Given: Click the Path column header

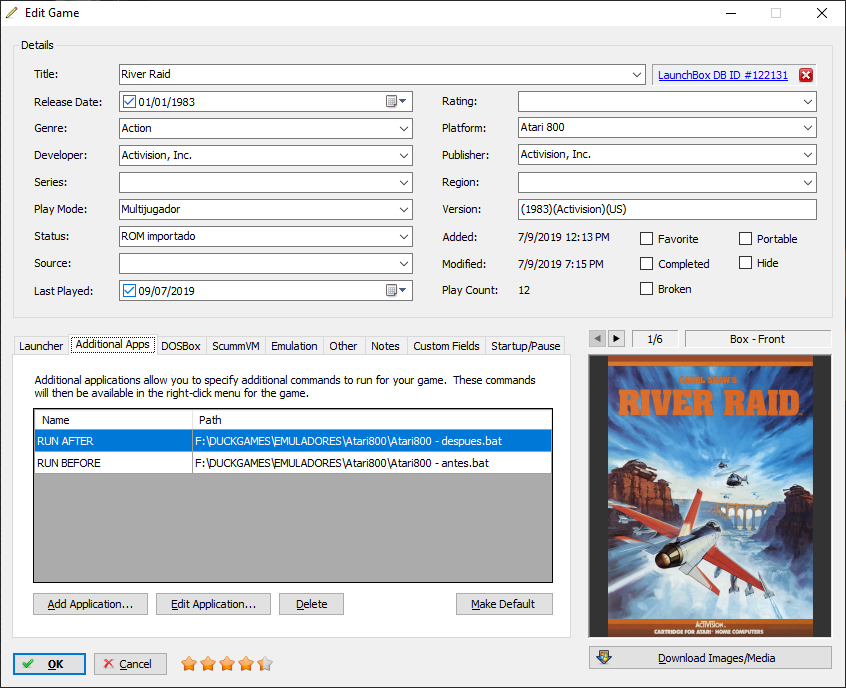Looking at the screenshot, I should click(x=372, y=420).
